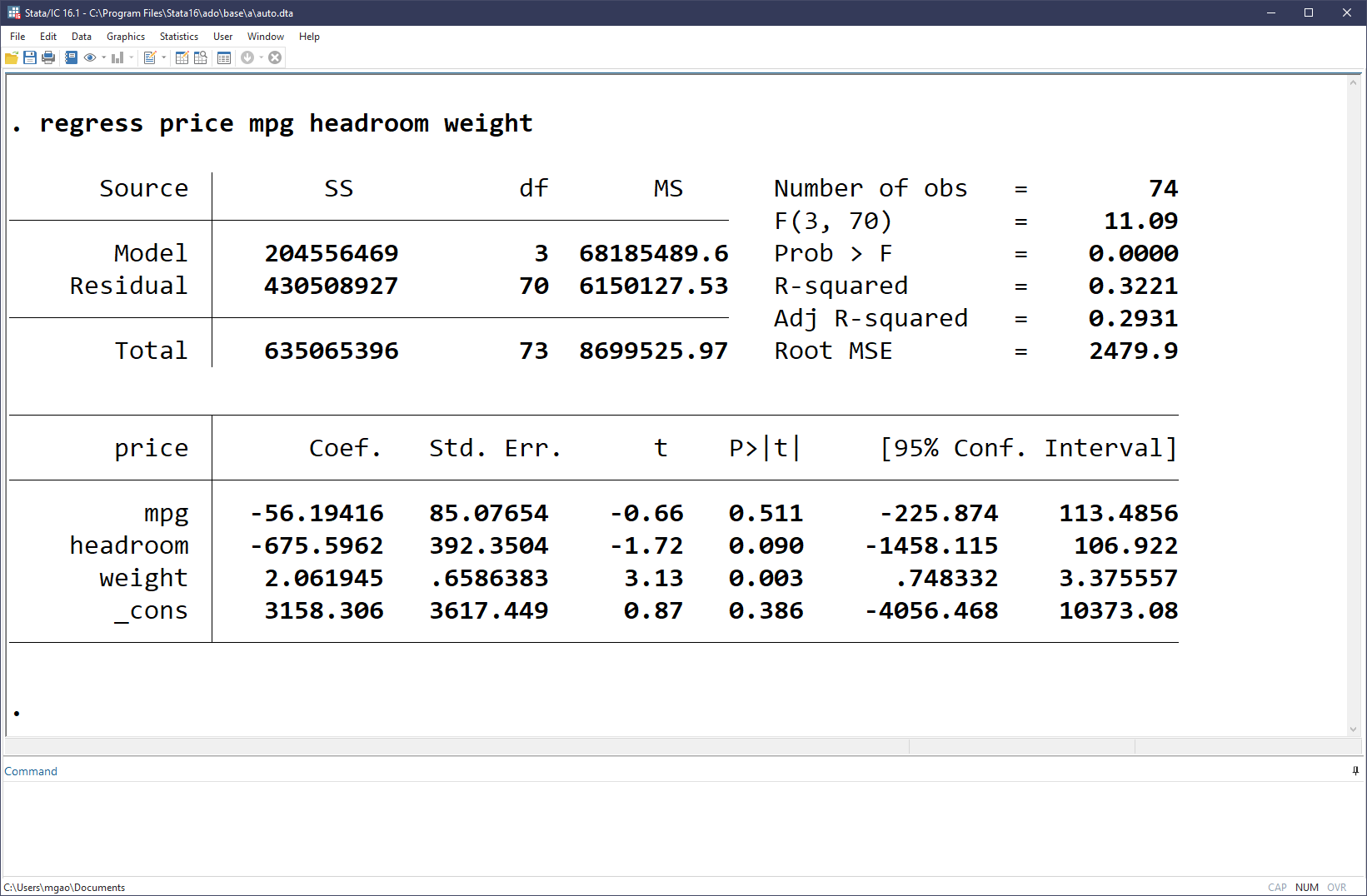1367x896 pixels.
Task: Expand the Viewer dropdown arrow
Action: point(103,57)
